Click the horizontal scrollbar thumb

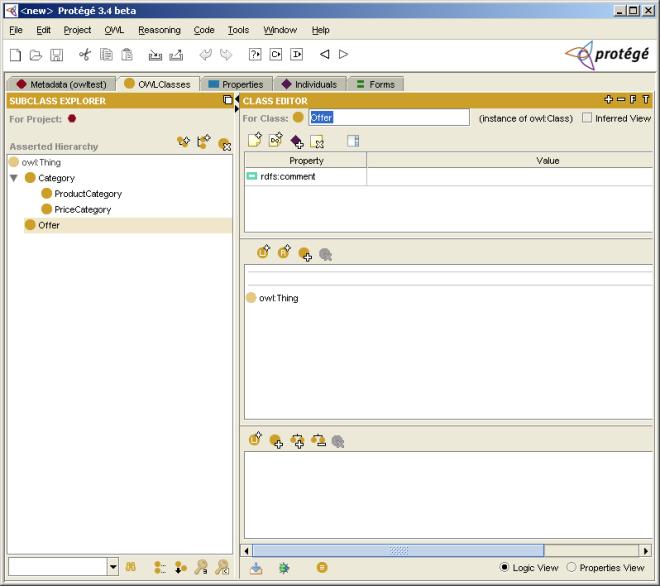click(398, 550)
